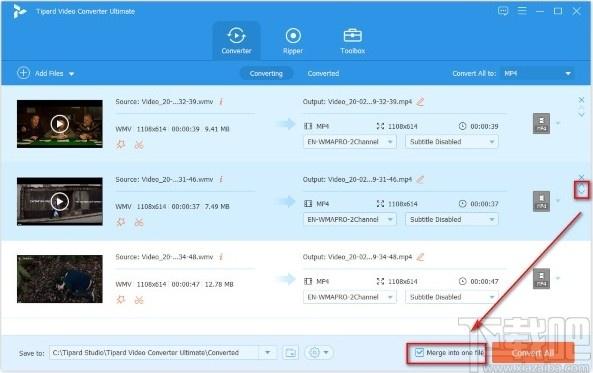Open the hamburger menu in title bar
This screenshot has height=373, width=593.
[522, 11]
